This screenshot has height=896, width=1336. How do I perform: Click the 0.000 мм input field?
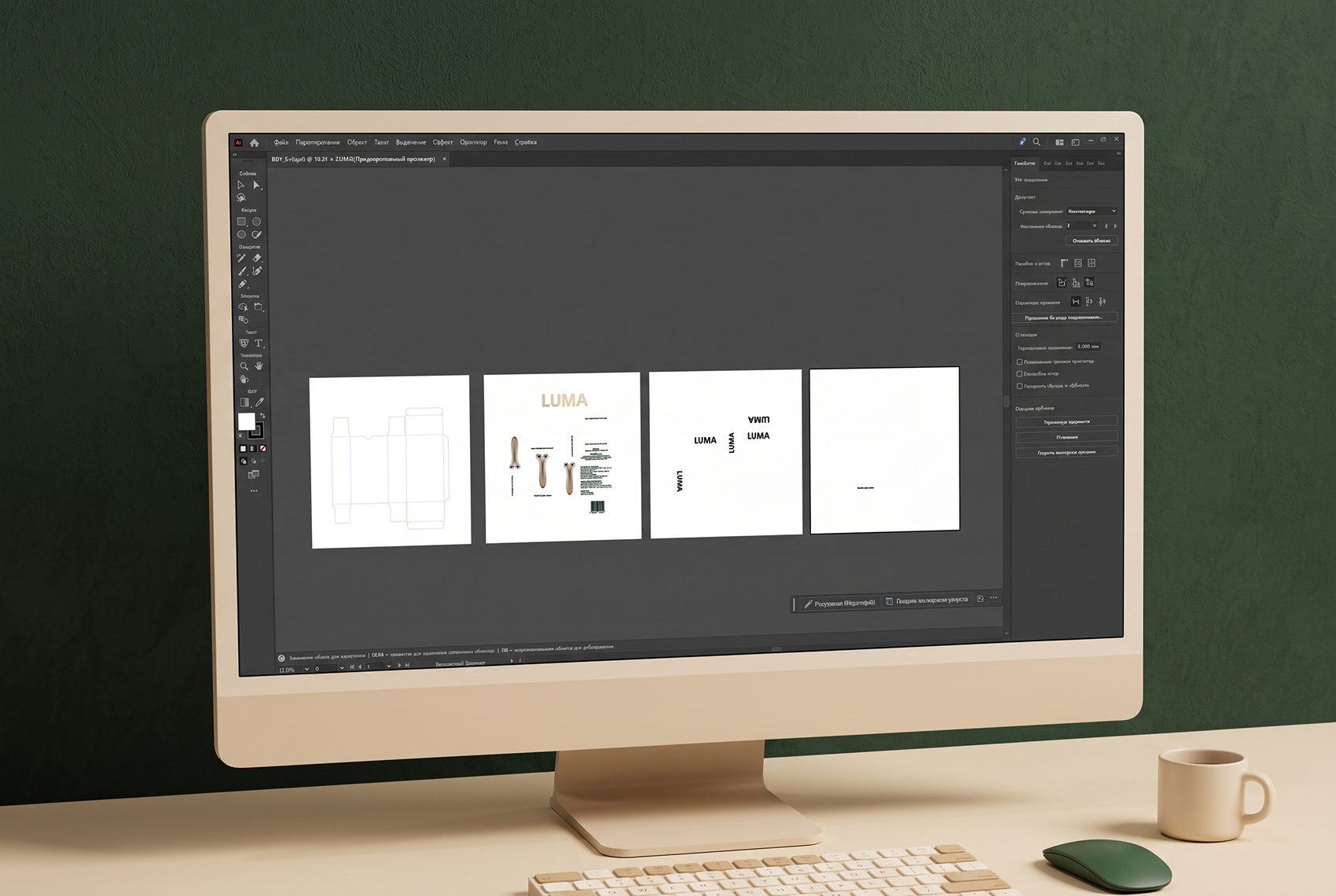pyautogui.click(x=1088, y=347)
